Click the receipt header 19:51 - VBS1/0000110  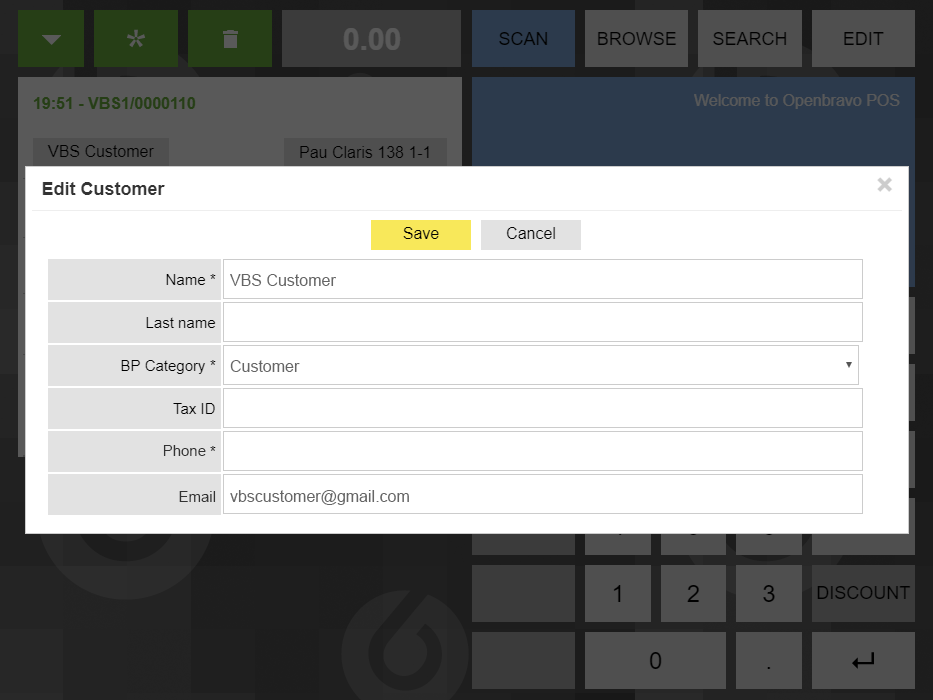[114, 104]
